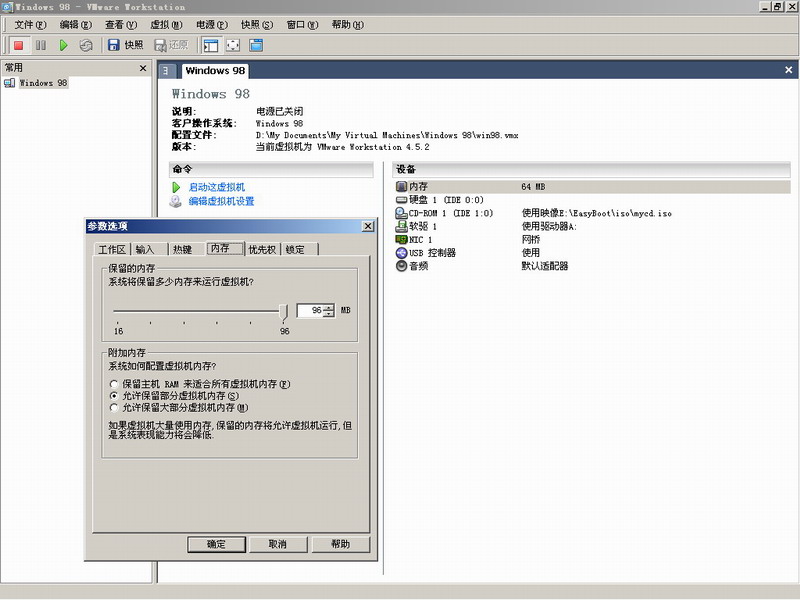Click the reserved memory slider thumb

284,312
